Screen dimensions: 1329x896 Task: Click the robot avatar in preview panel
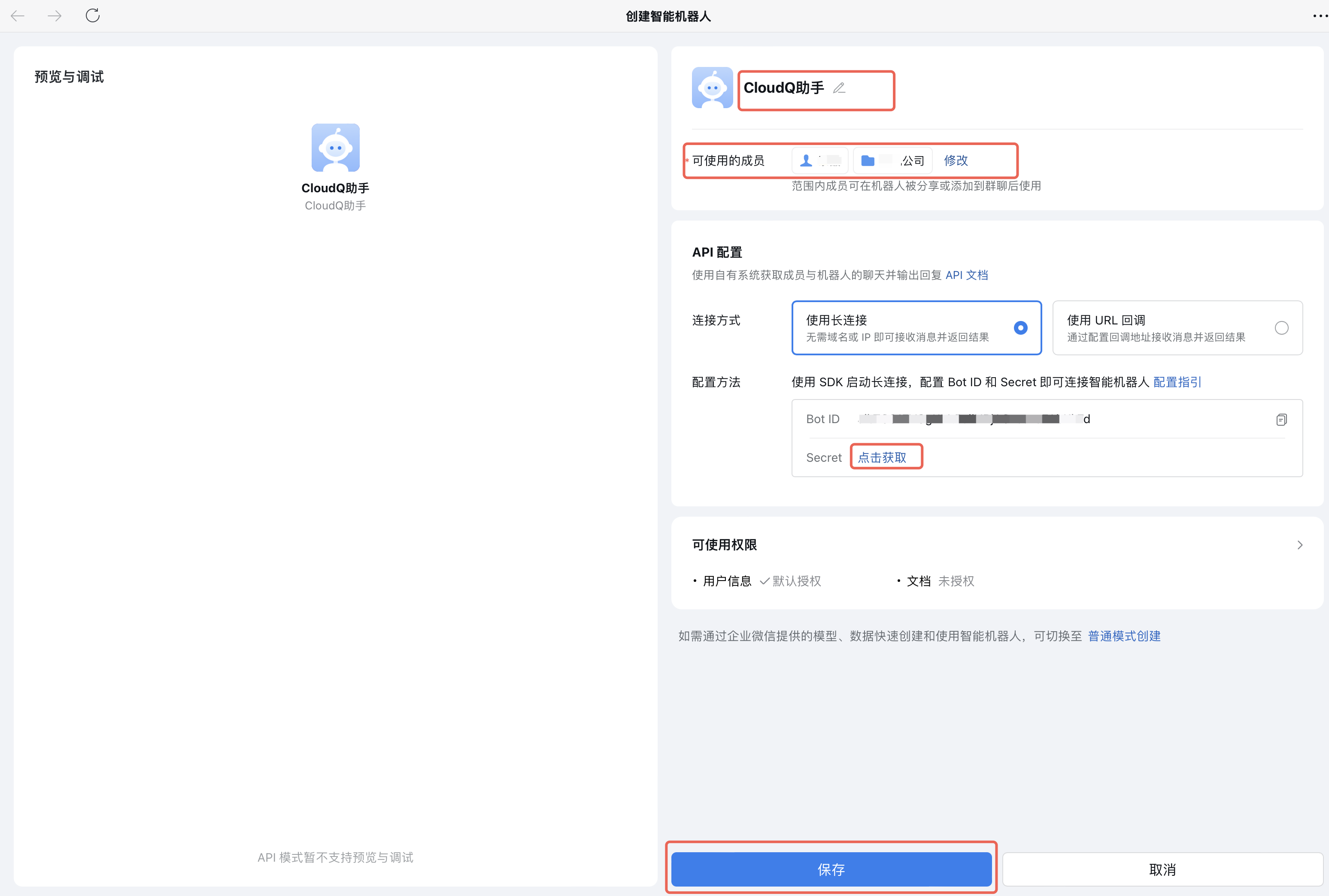336,148
